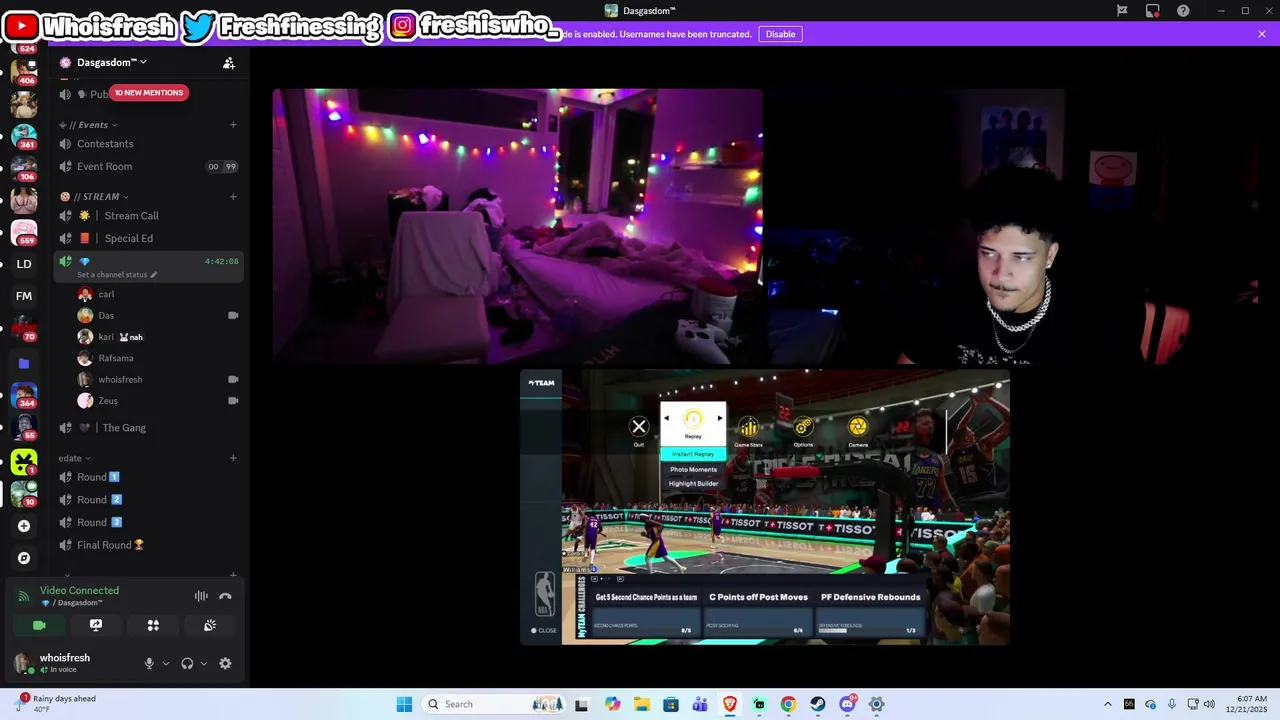This screenshot has width=1280, height=720.
Task: Join the Special Ed voice channel
Action: click(148, 239)
